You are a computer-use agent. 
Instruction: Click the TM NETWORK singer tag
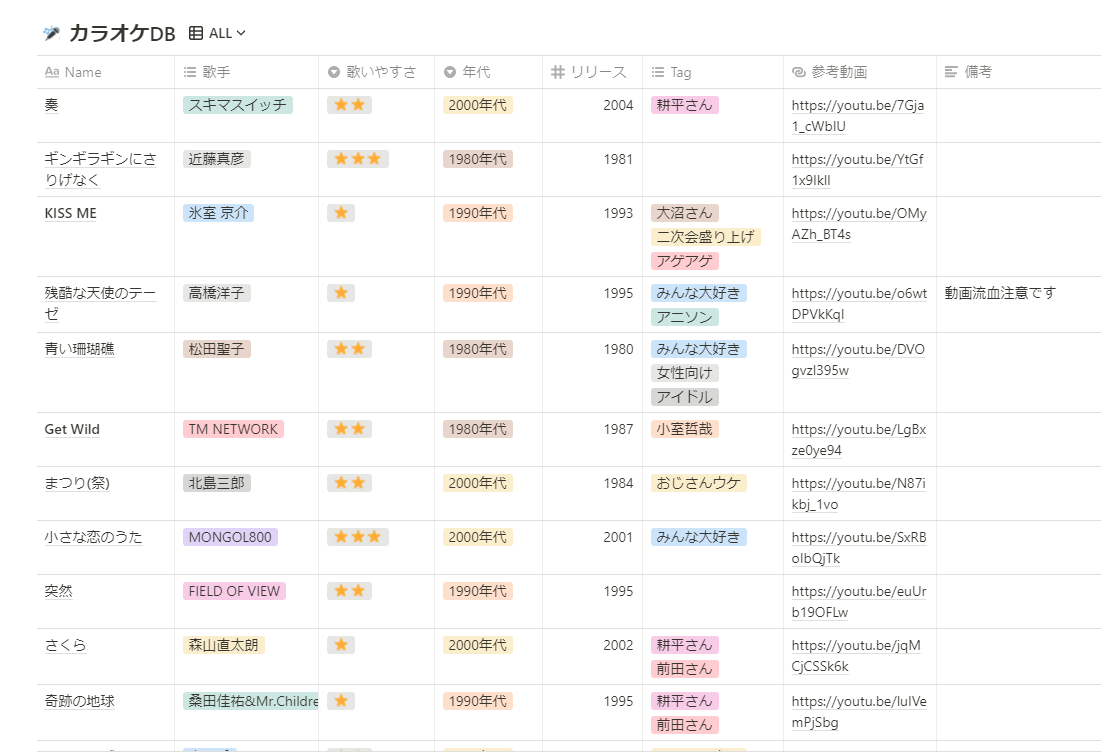233,429
